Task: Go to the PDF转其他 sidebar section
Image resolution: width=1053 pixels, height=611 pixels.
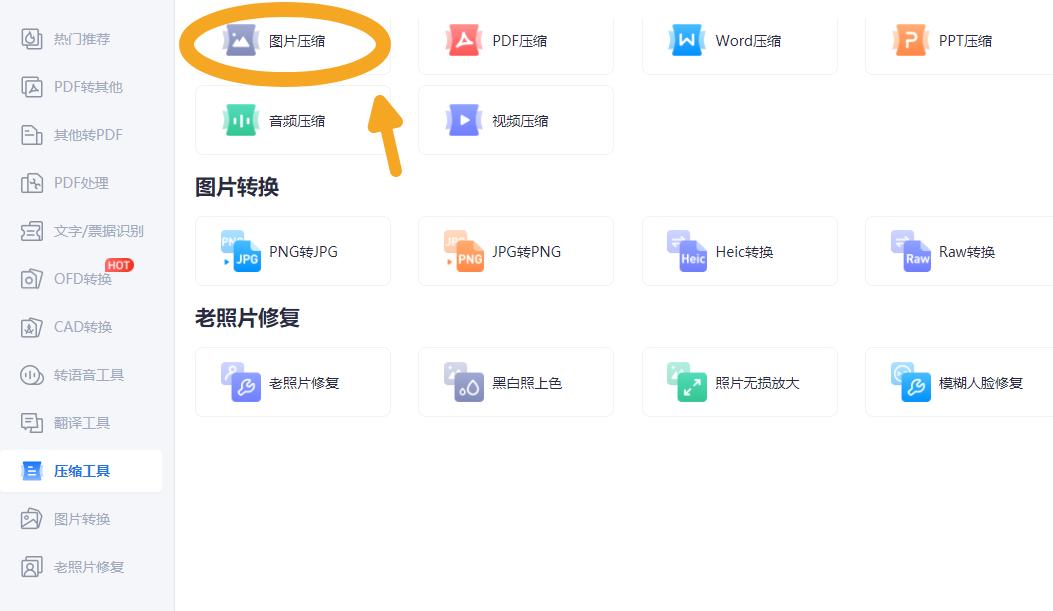Action: pos(87,87)
